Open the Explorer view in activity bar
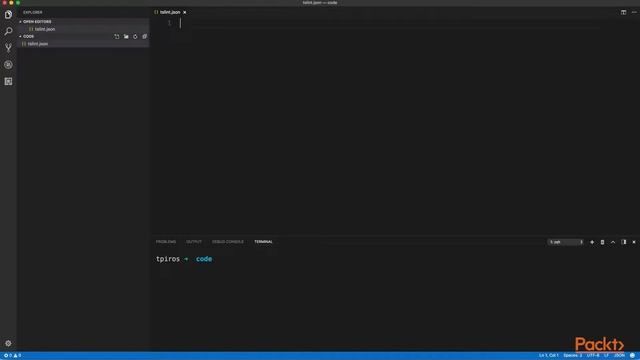The height and width of the screenshot is (360, 640). click(x=8, y=15)
